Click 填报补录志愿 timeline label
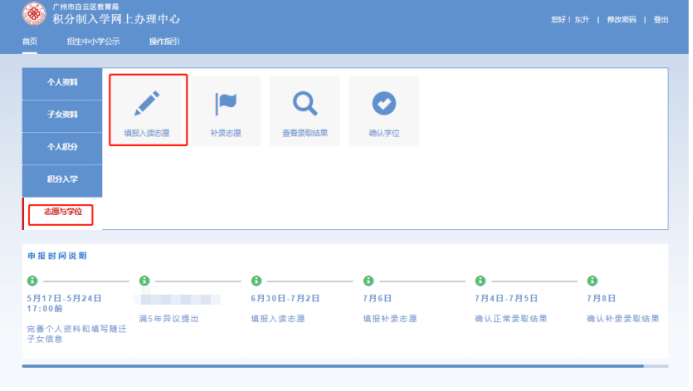 pyautogui.click(x=390, y=319)
